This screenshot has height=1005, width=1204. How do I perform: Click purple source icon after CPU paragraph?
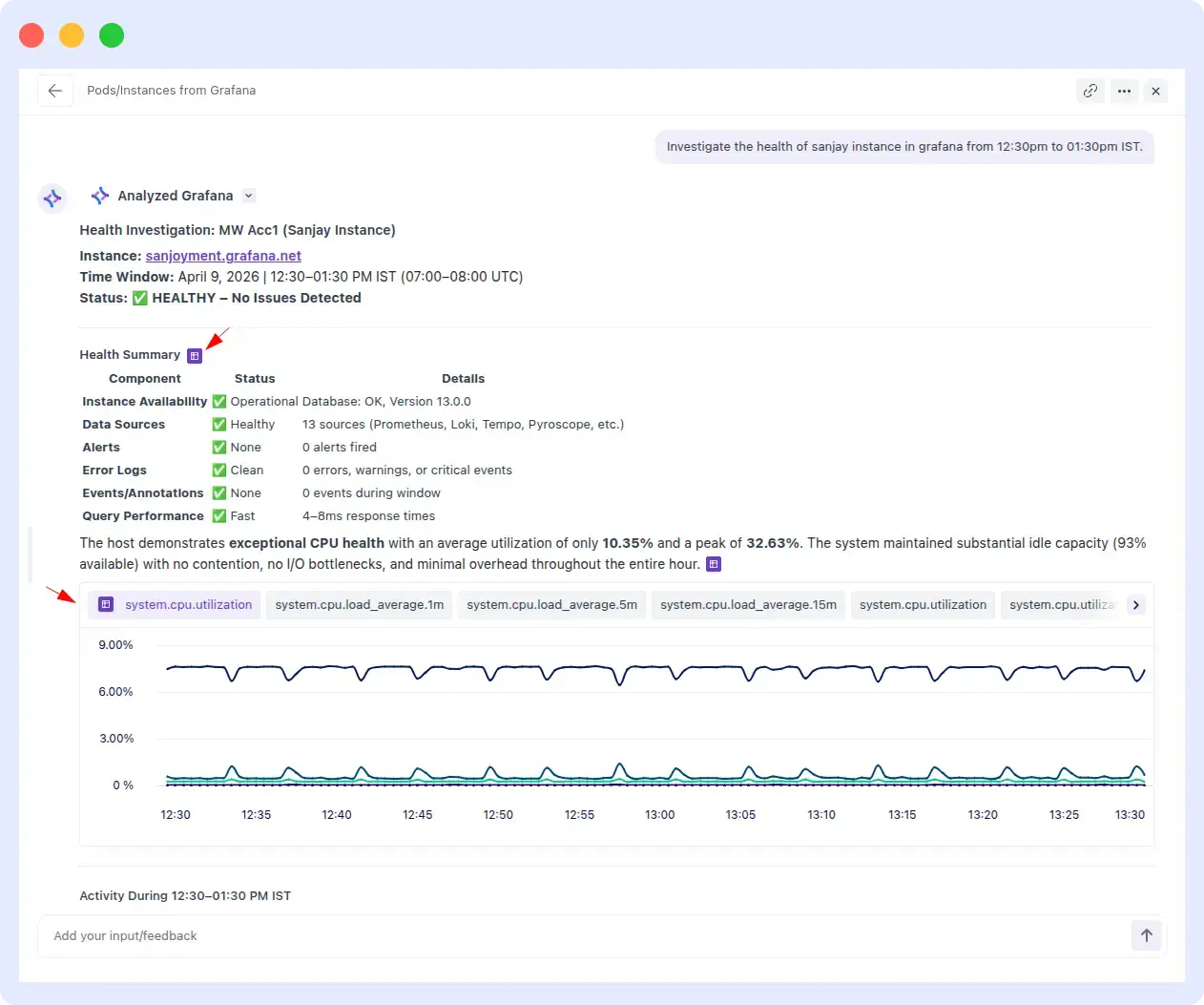[x=714, y=564]
